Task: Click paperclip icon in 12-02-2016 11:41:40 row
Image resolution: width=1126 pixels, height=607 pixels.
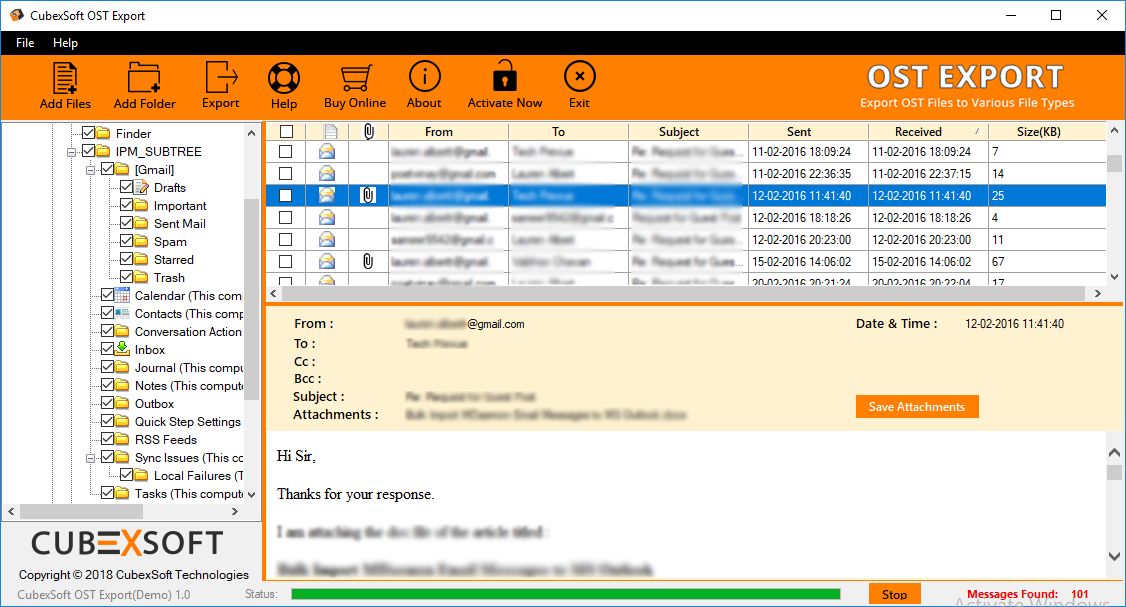Action: pos(368,195)
